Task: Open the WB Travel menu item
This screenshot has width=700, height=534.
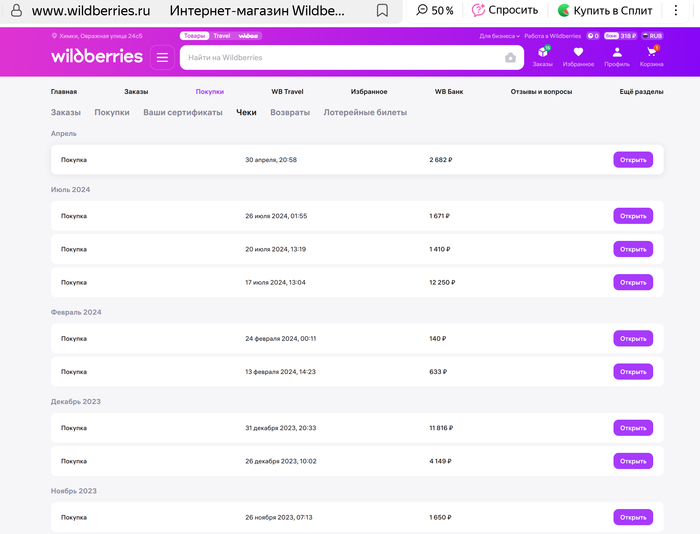Action: click(289, 91)
